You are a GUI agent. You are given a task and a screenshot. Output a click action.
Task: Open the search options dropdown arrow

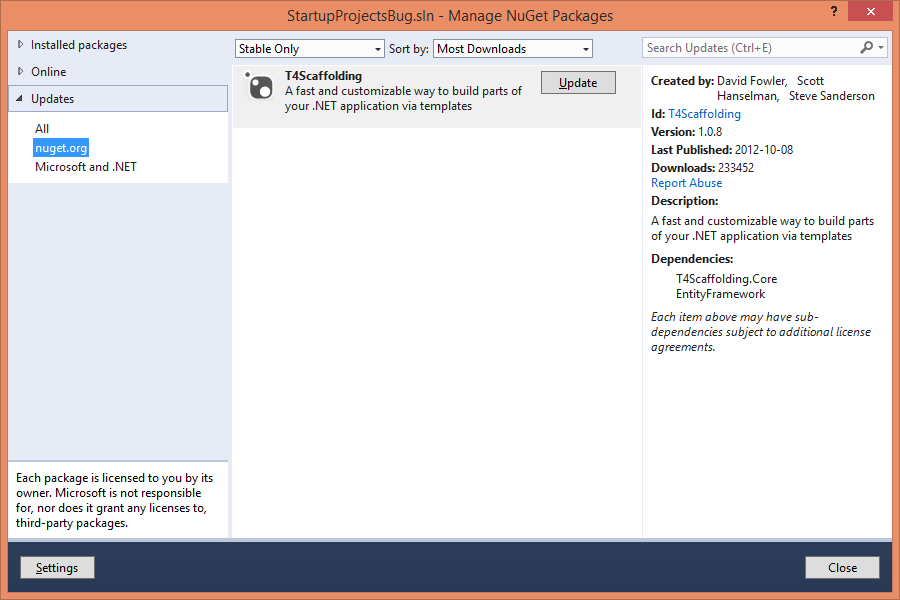point(881,48)
